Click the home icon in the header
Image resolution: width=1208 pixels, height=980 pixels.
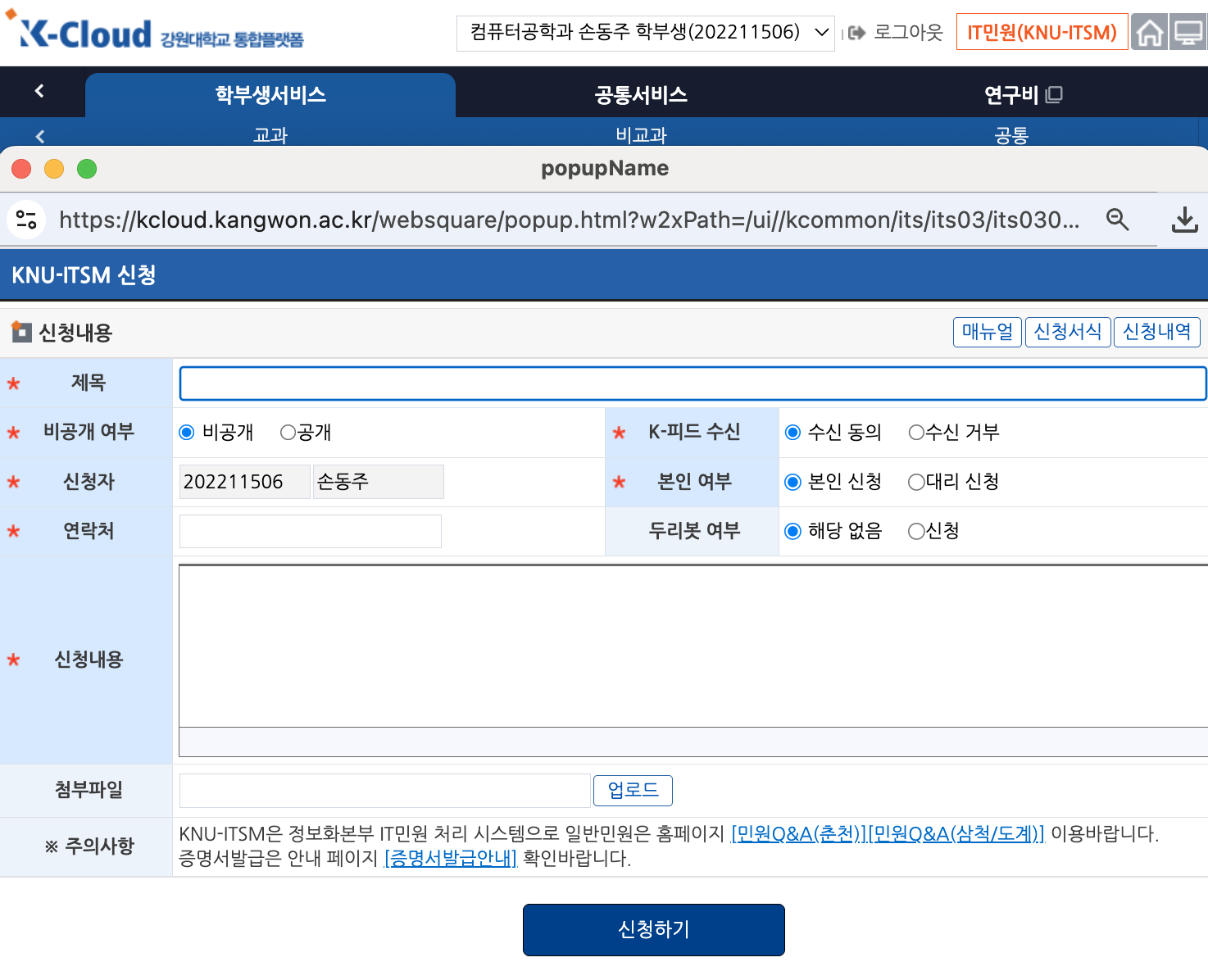[1150, 31]
